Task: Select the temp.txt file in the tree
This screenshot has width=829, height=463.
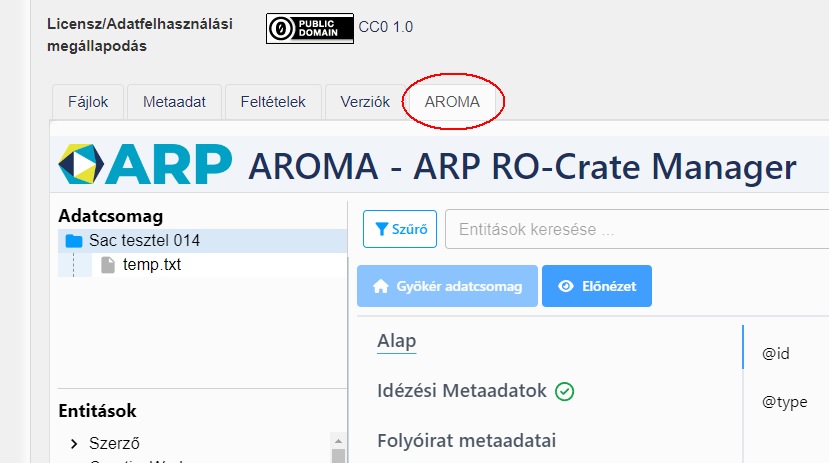Action: pos(152,264)
